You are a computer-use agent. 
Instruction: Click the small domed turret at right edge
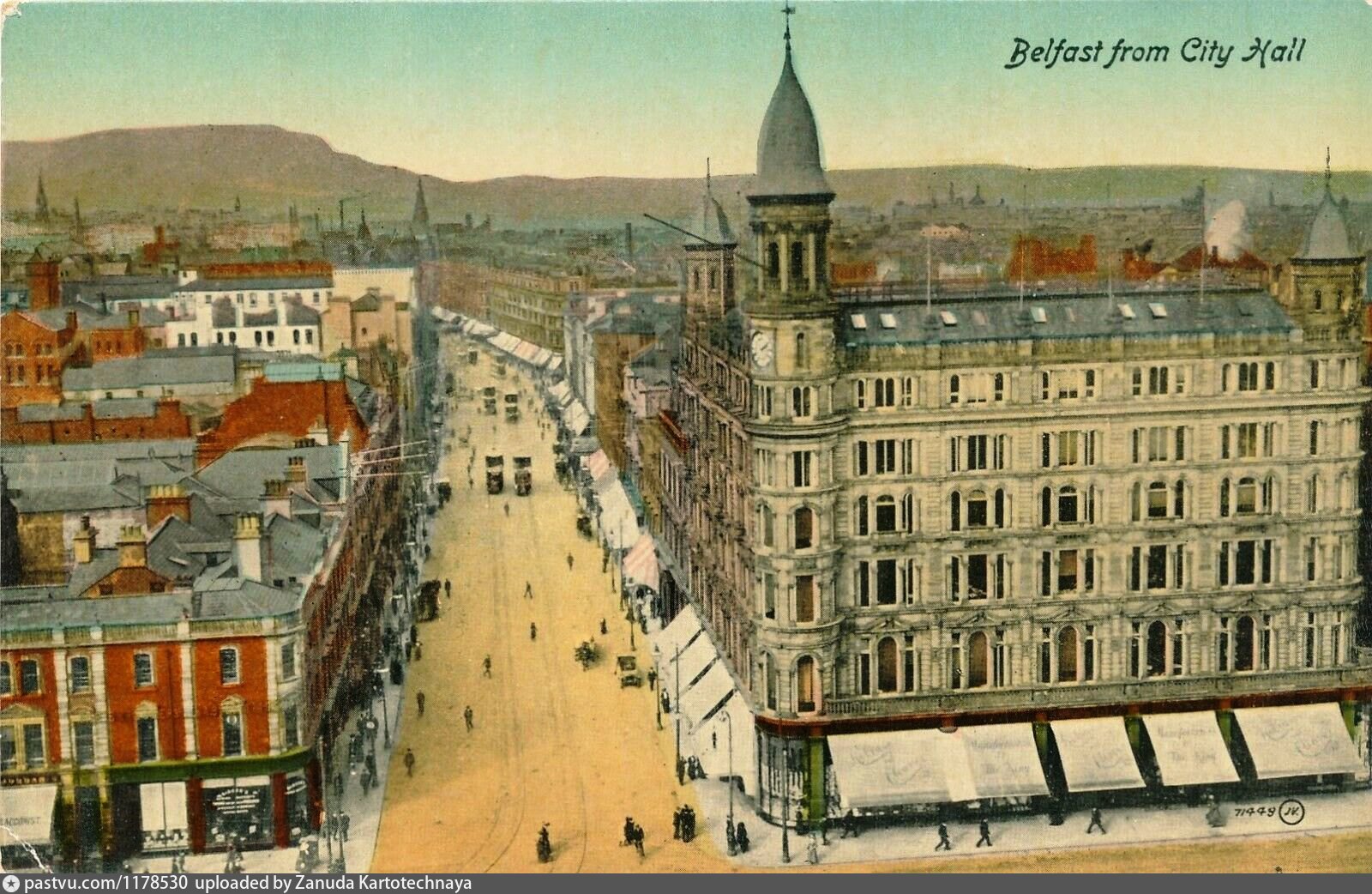[1327, 227]
